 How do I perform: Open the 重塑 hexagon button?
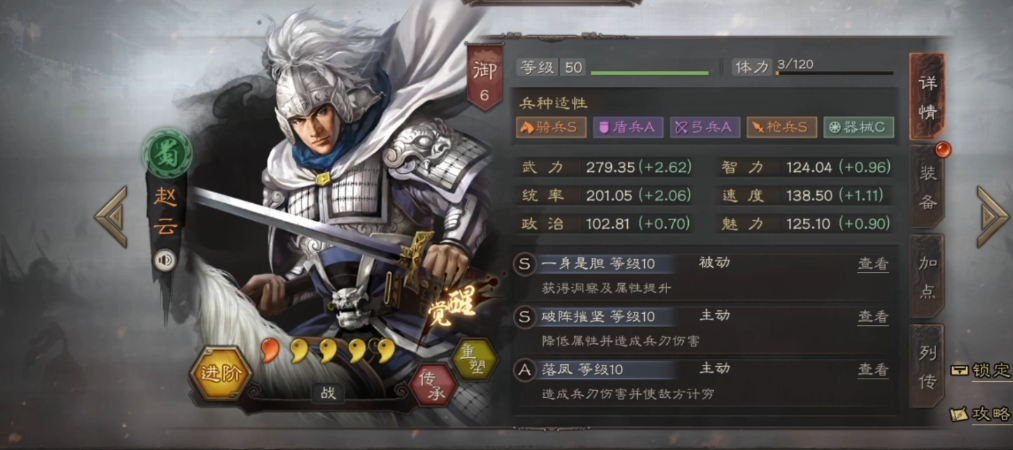click(x=475, y=360)
